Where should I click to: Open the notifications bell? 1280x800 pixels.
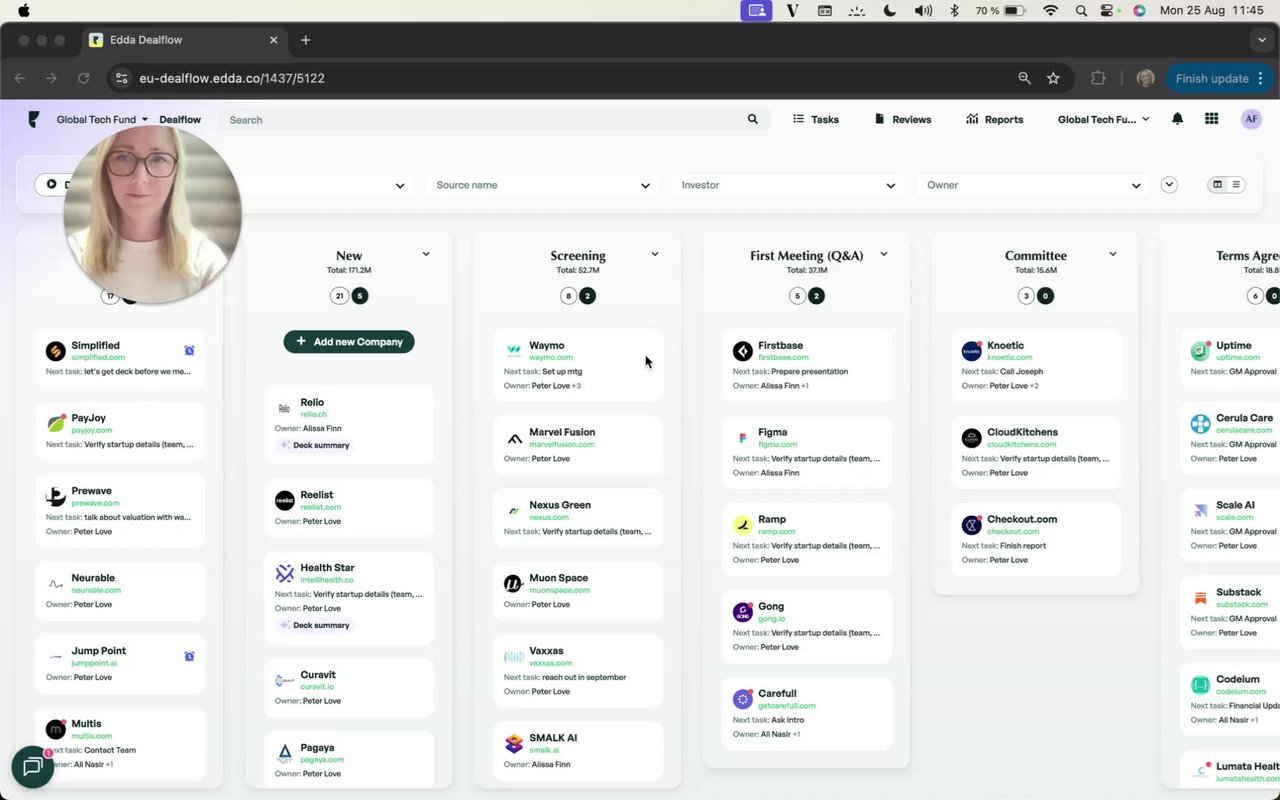[x=1177, y=119]
